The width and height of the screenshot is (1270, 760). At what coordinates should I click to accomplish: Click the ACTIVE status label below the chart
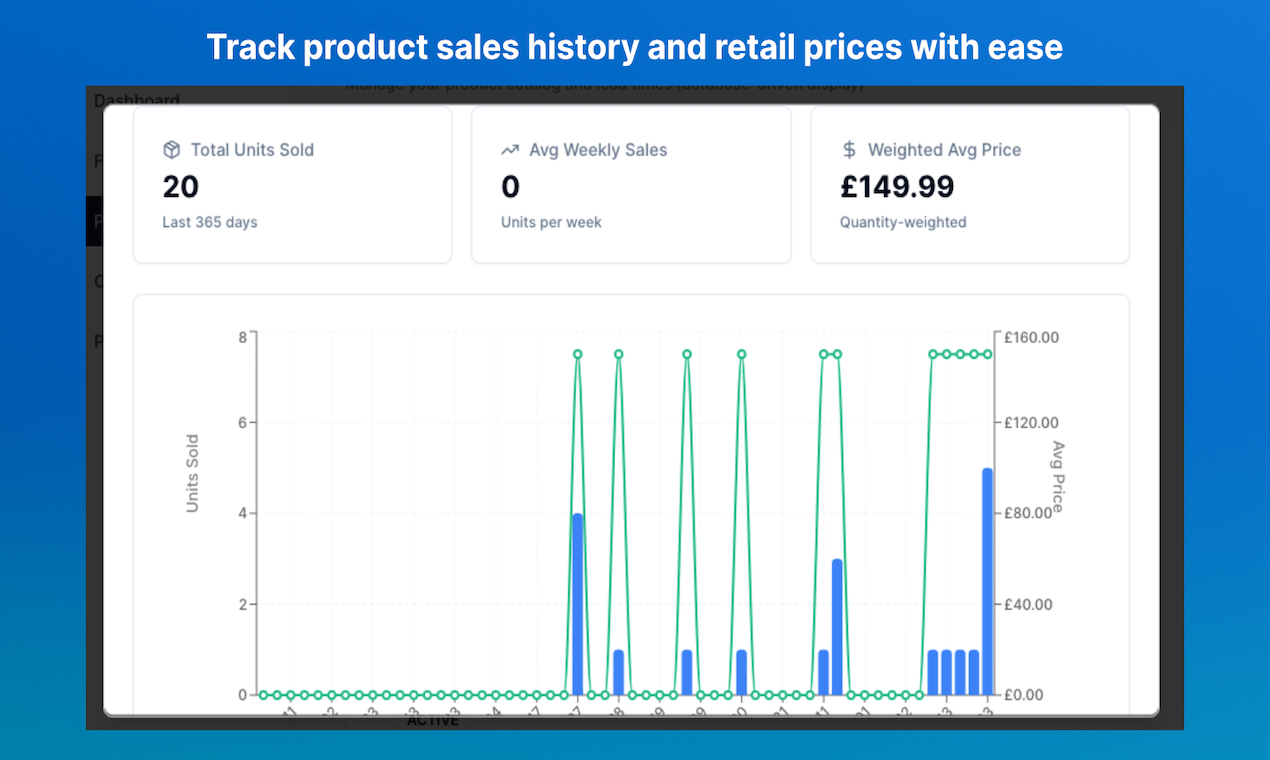point(433,721)
